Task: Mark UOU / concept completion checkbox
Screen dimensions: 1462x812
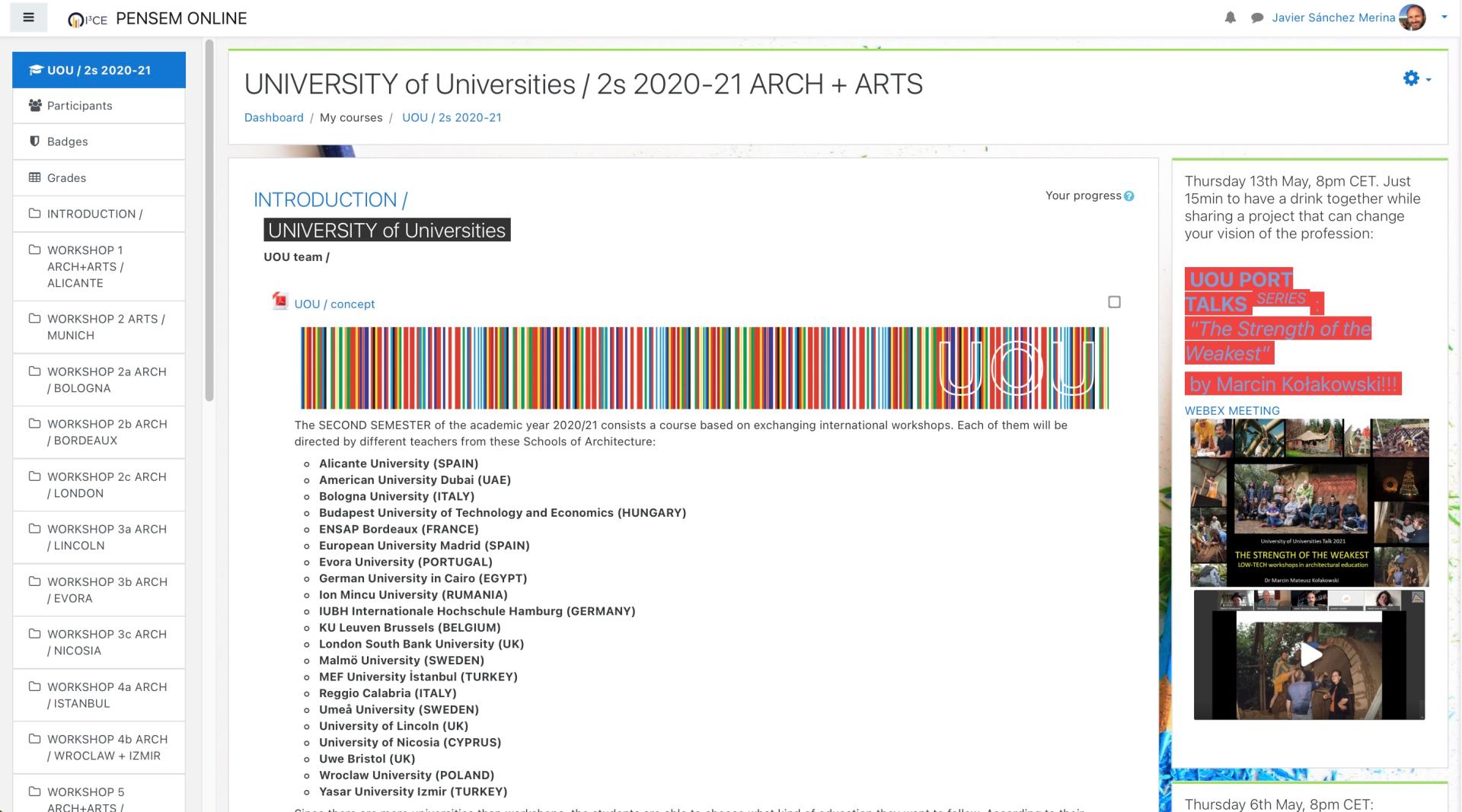Action: [1114, 302]
